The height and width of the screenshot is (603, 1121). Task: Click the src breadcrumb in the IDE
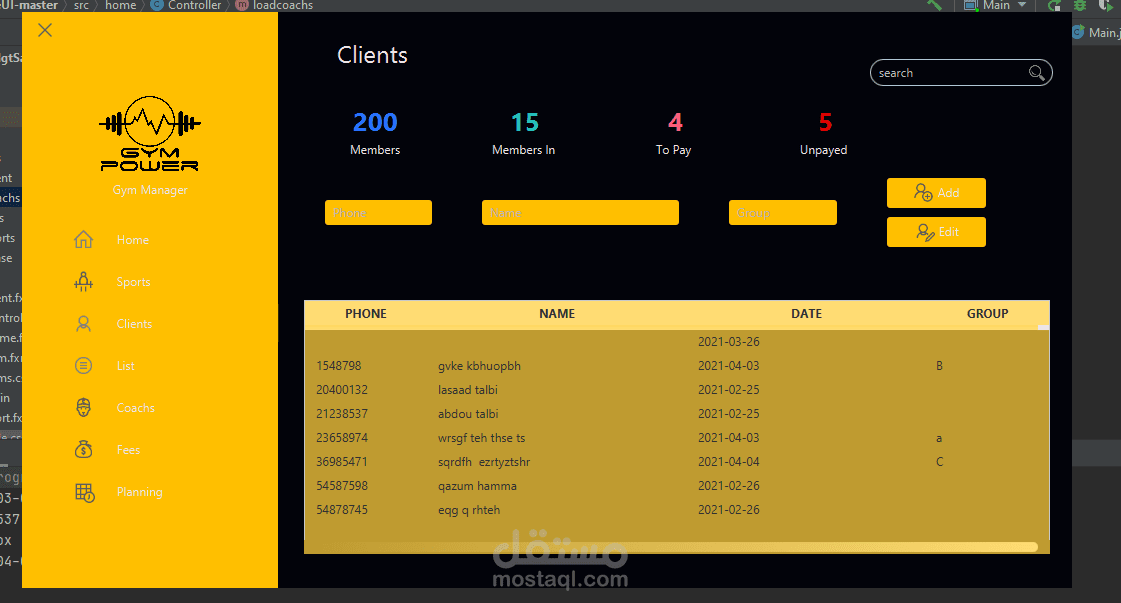pos(82,5)
